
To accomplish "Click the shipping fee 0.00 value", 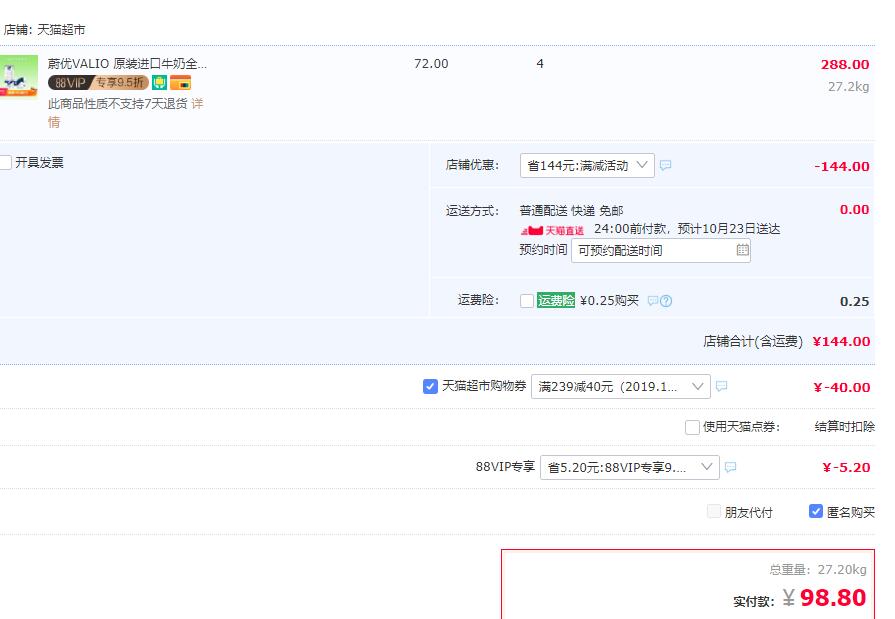I will pyautogui.click(x=854, y=210).
